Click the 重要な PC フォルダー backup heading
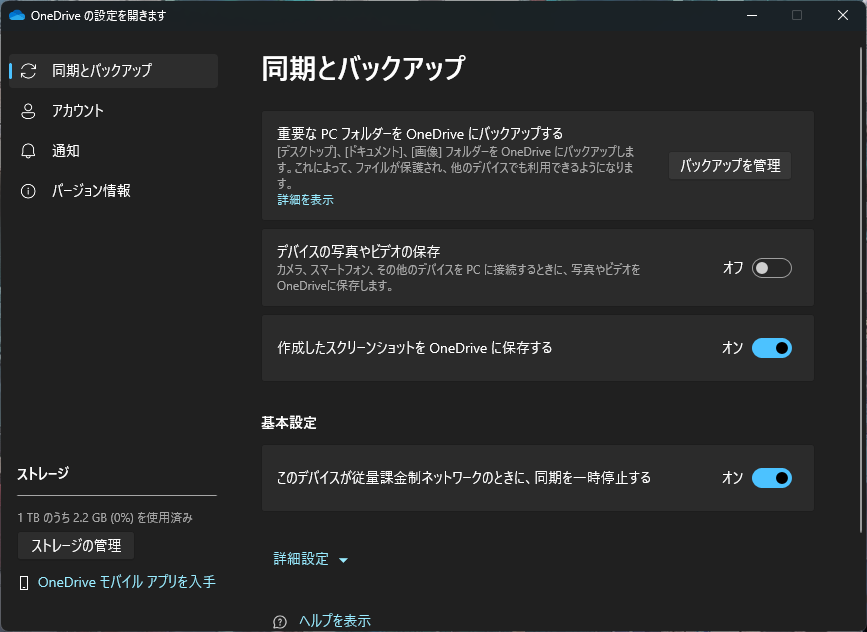This screenshot has height=632, width=867. tap(420, 134)
